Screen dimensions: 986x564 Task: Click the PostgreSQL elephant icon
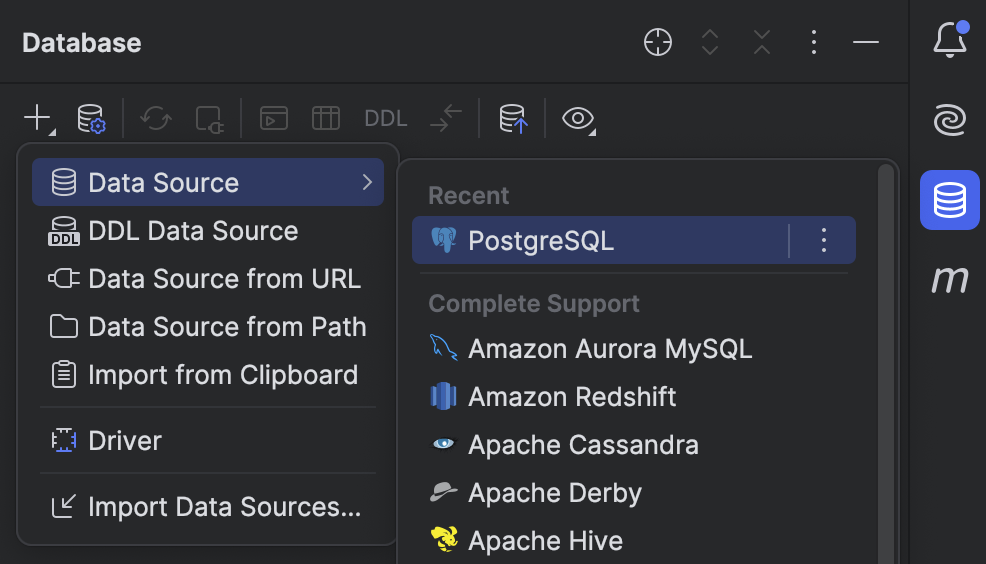click(443, 240)
